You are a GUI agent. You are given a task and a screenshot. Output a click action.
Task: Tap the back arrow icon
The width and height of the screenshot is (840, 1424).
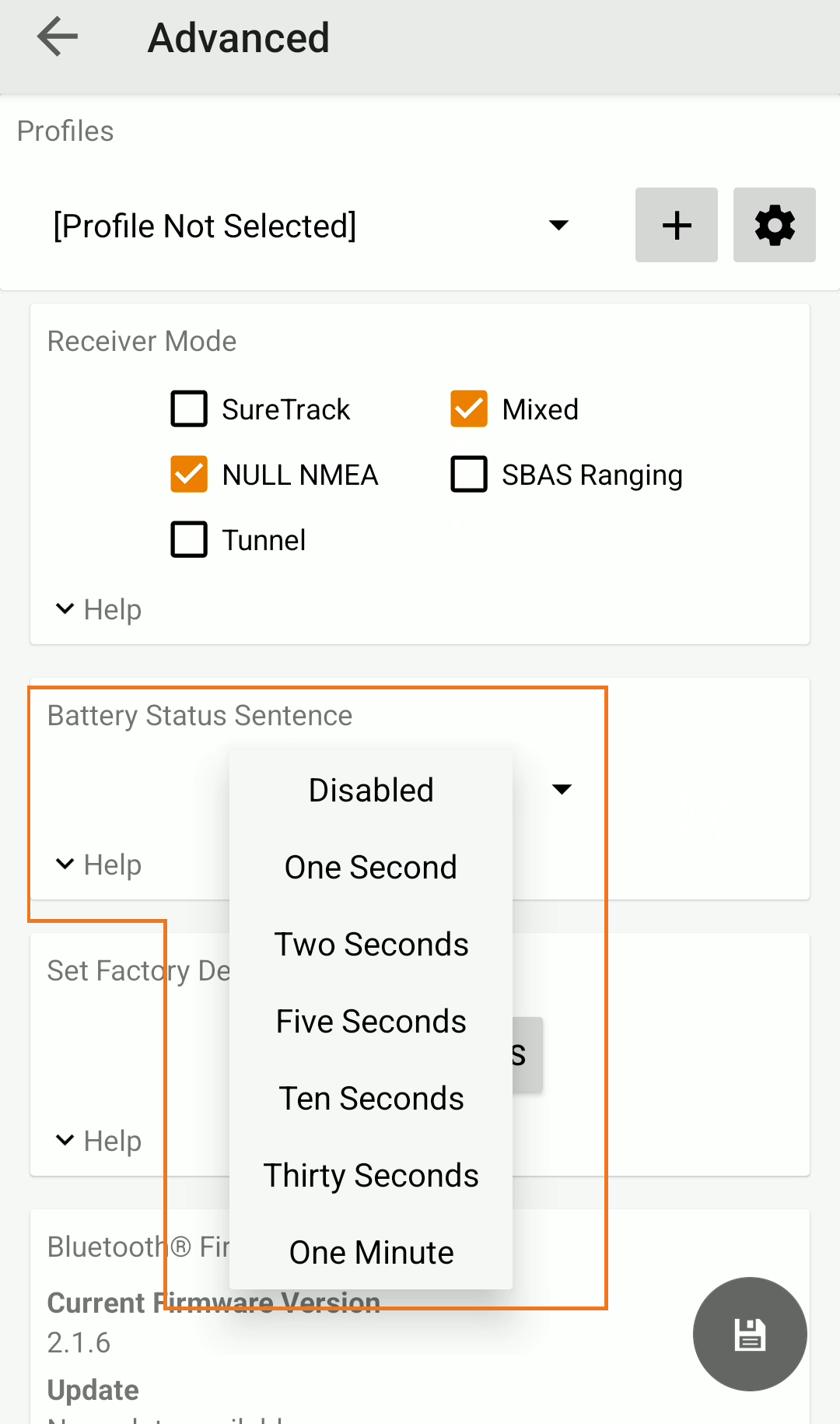58,37
